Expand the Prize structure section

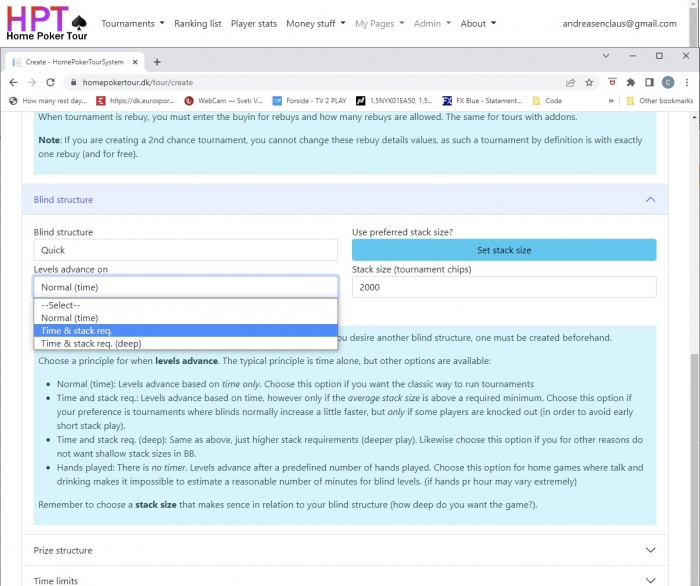[x=345, y=550]
